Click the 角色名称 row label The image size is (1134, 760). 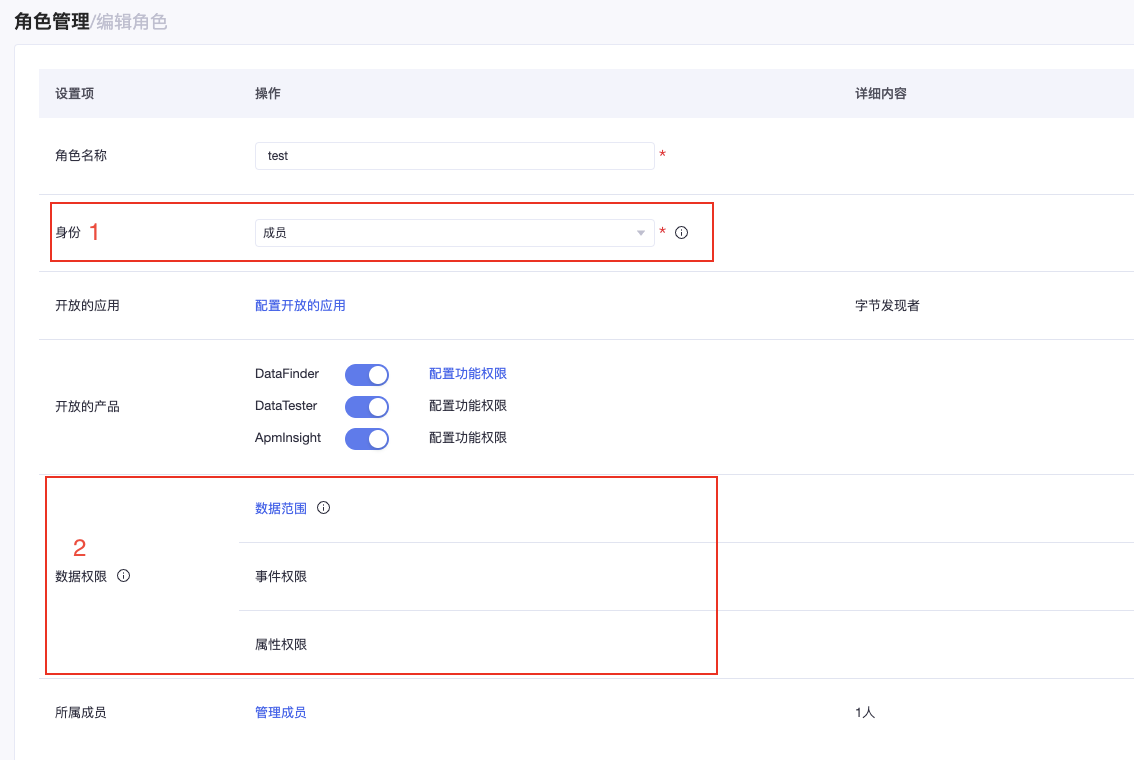[x=81, y=155]
